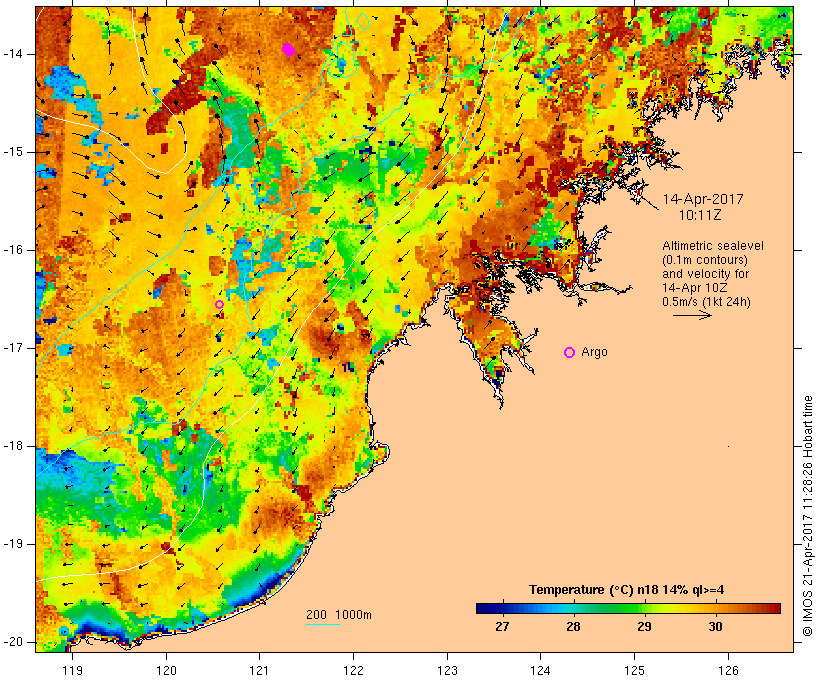This screenshot has height=680, width=820.
Task: Click the '(0.1m contours)' caption line
Action: (705, 260)
